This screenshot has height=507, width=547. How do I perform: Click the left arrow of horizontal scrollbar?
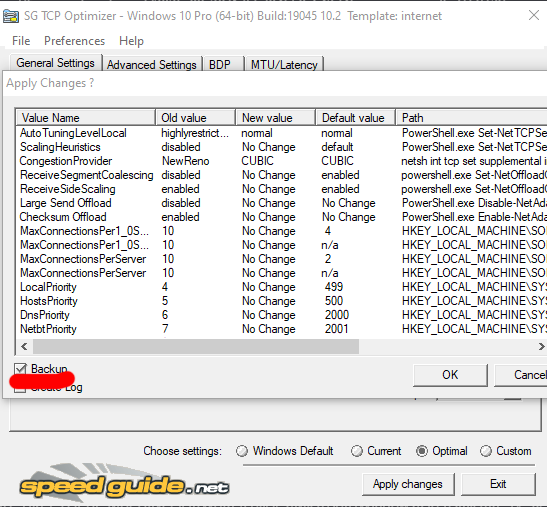[24, 346]
